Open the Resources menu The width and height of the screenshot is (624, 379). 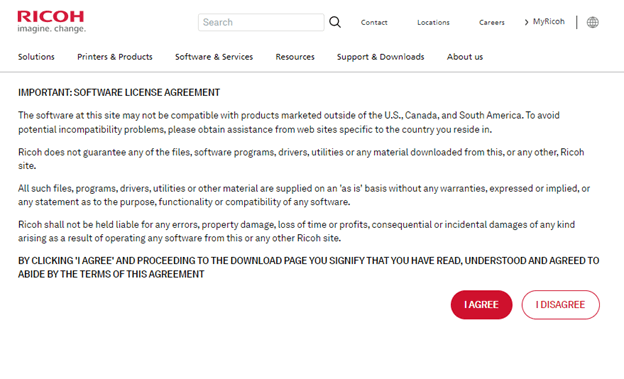pyautogui.click(x=295, y=57)
